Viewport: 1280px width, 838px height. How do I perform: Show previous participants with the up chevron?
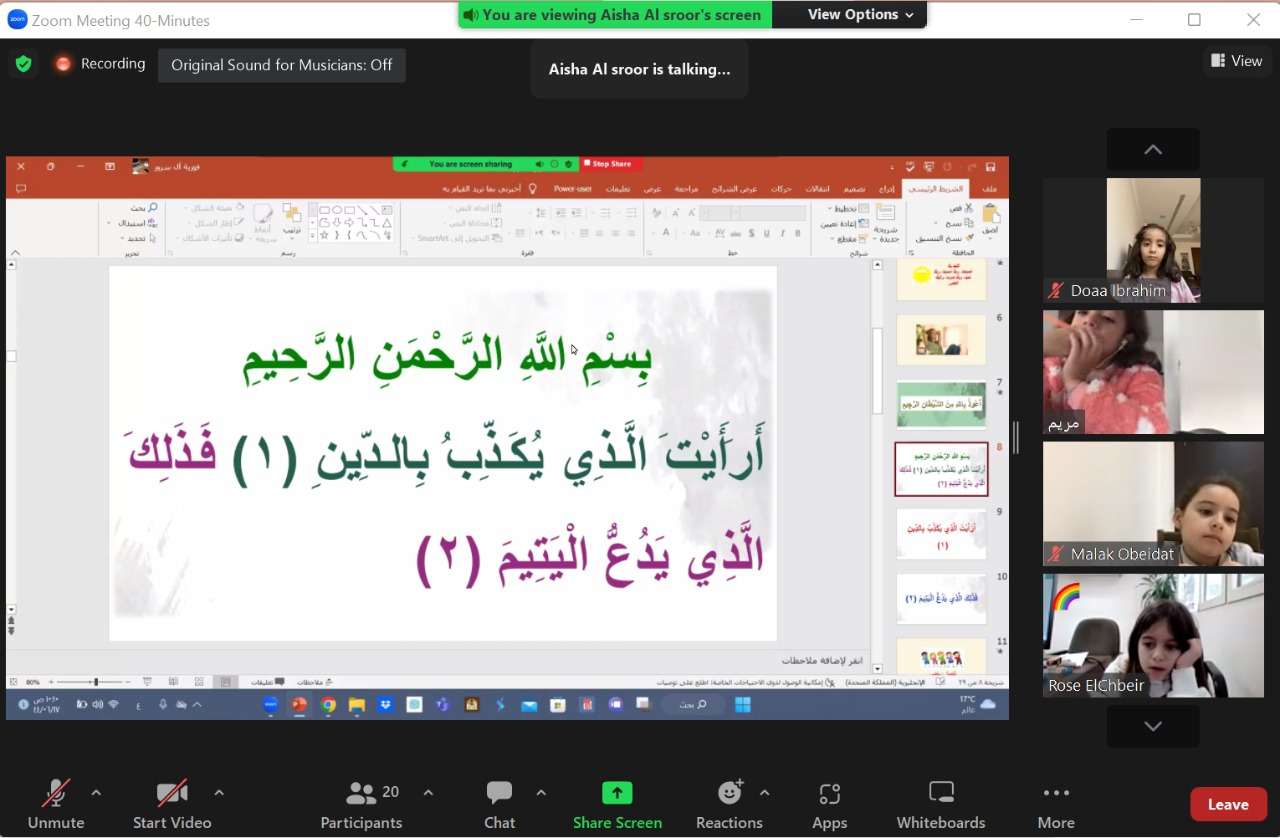(x=1153, y=149)
